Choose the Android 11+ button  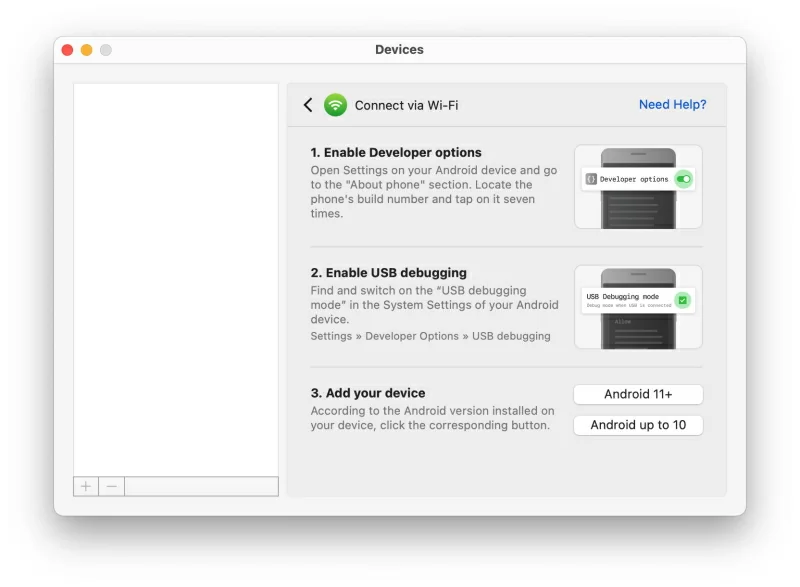coord(638,394)
